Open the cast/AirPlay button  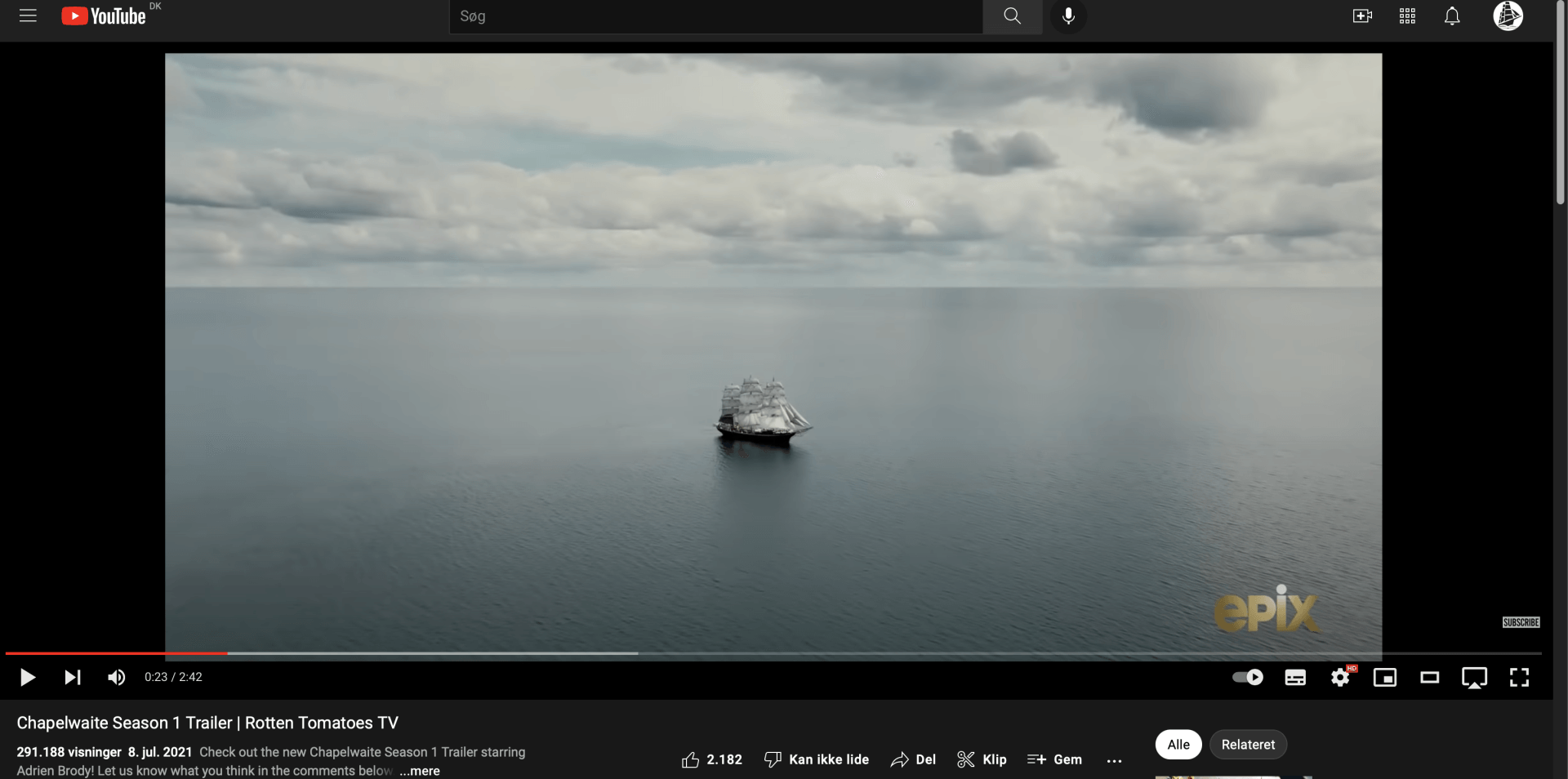1475,678
